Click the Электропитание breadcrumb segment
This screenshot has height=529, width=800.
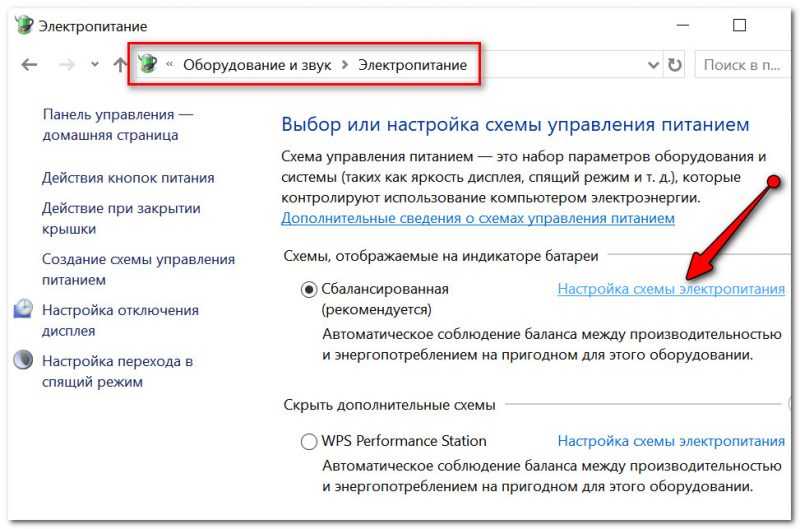point(412,65)
